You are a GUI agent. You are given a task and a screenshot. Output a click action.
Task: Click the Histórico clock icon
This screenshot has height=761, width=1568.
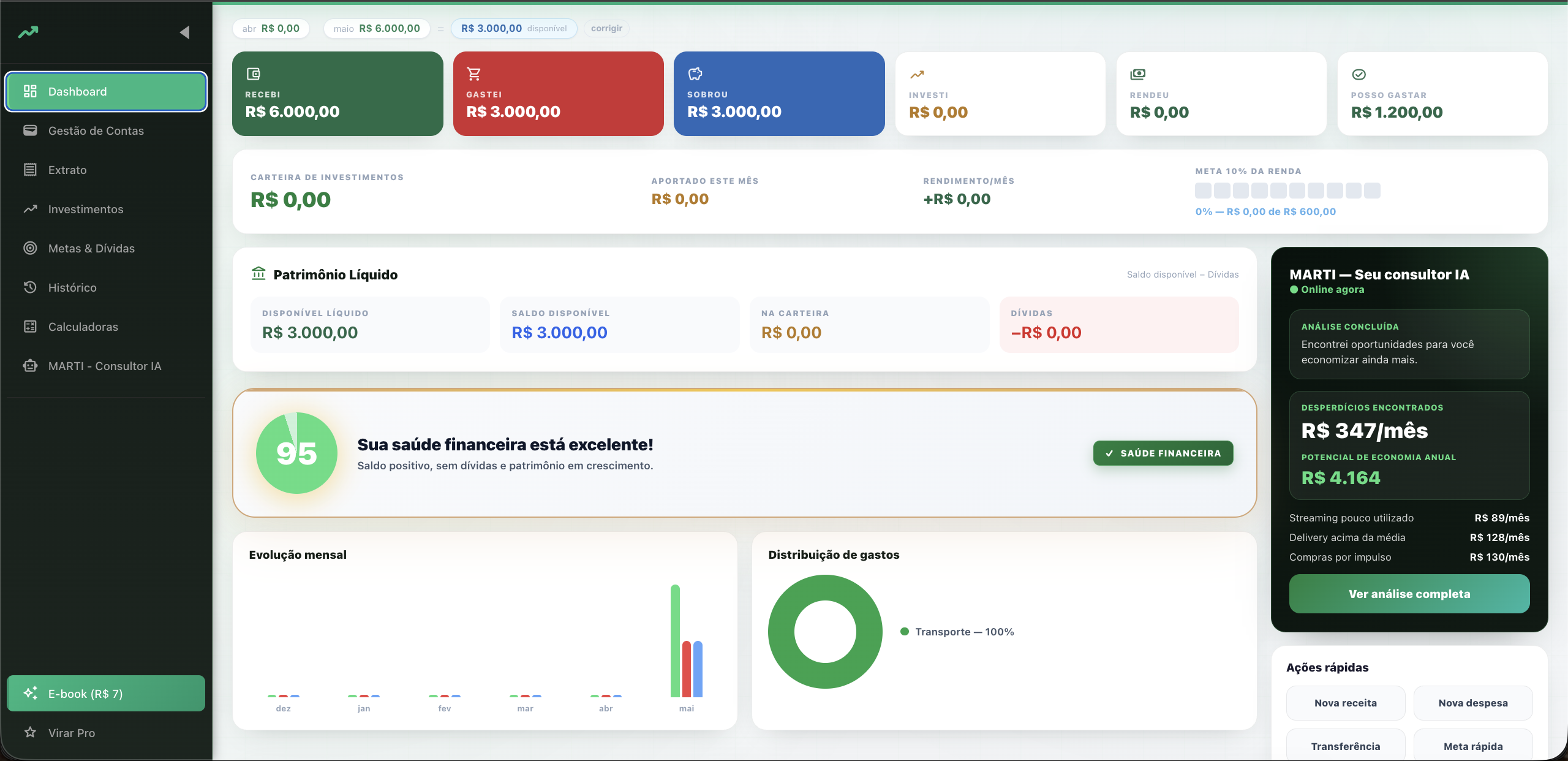tap(30, 287)
